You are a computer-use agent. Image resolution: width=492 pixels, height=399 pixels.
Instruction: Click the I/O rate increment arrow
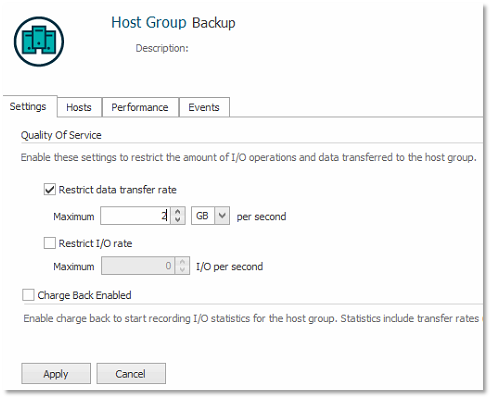click(182, 262)
